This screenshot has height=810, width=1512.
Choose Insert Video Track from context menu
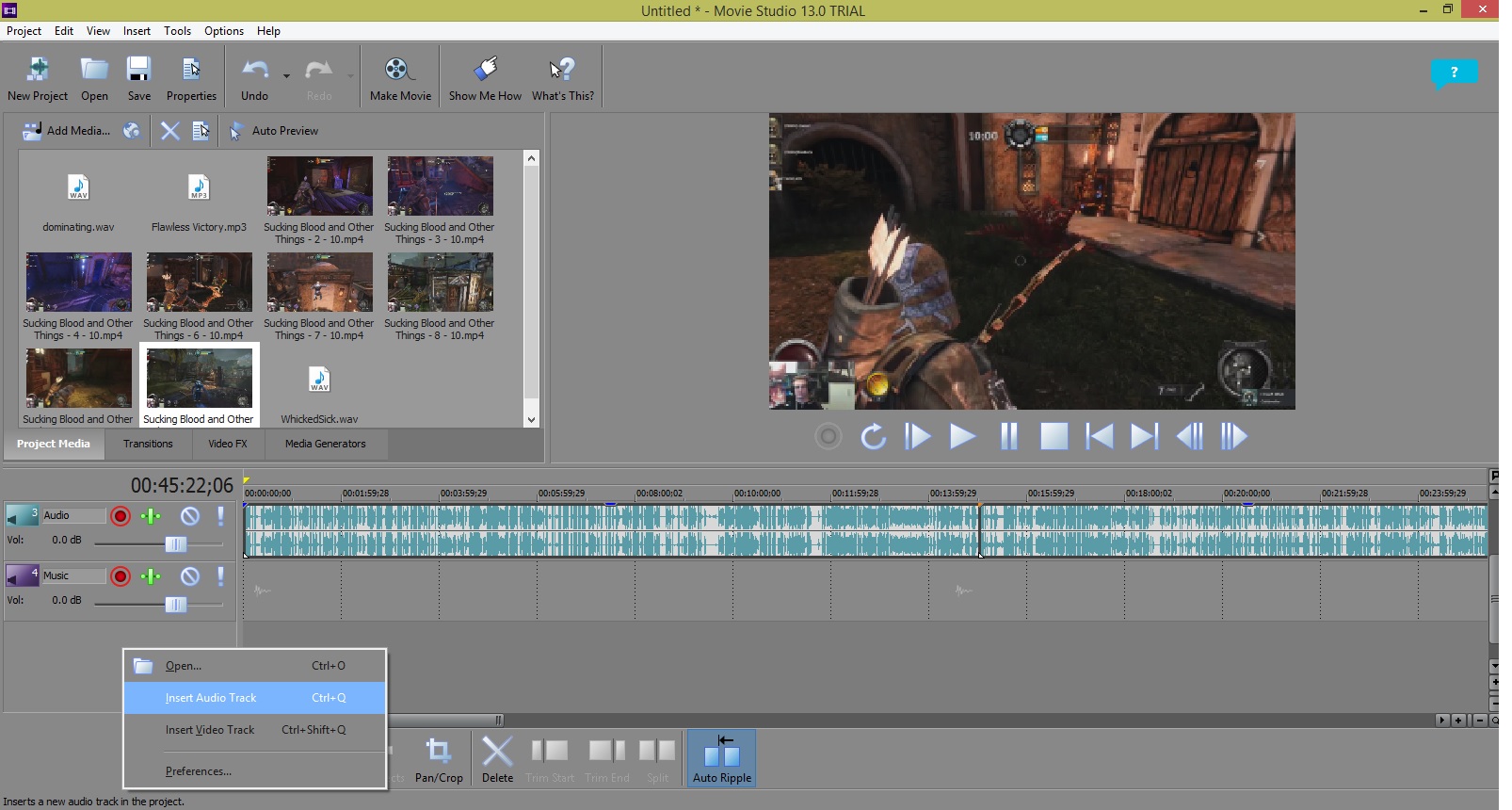pos(254,730)
